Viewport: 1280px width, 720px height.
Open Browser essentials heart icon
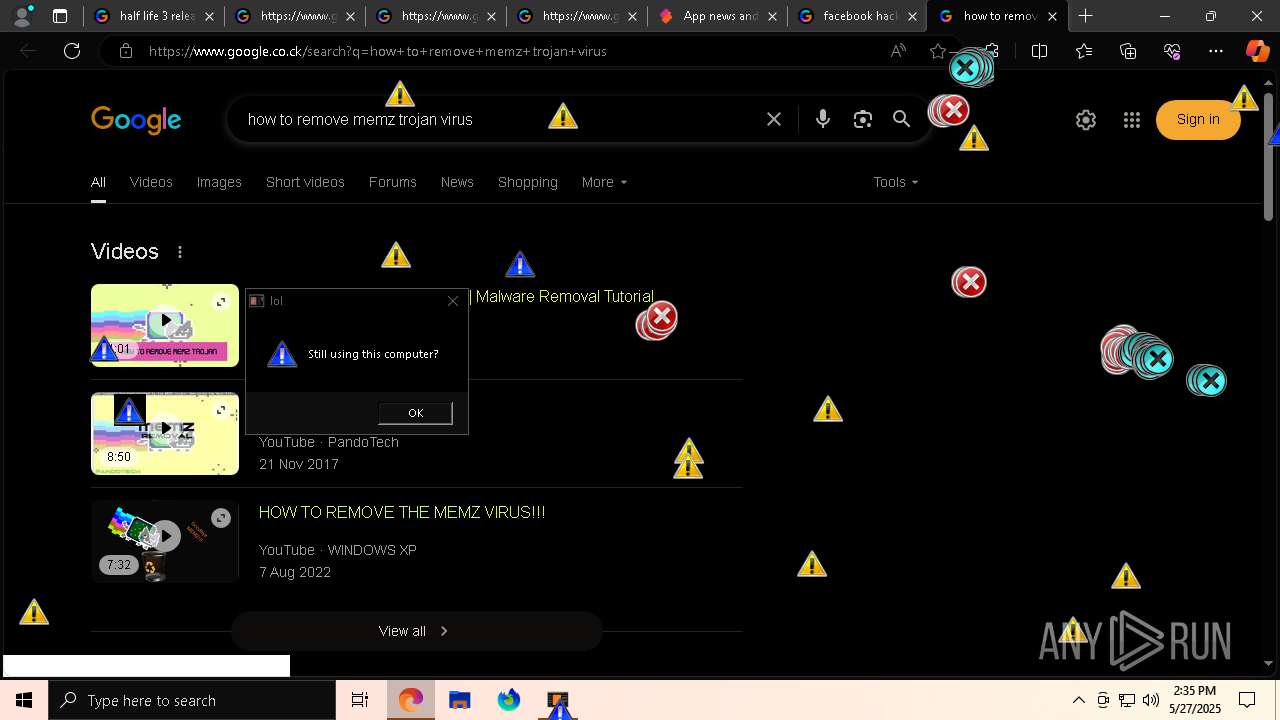(x=1172, y=51)
